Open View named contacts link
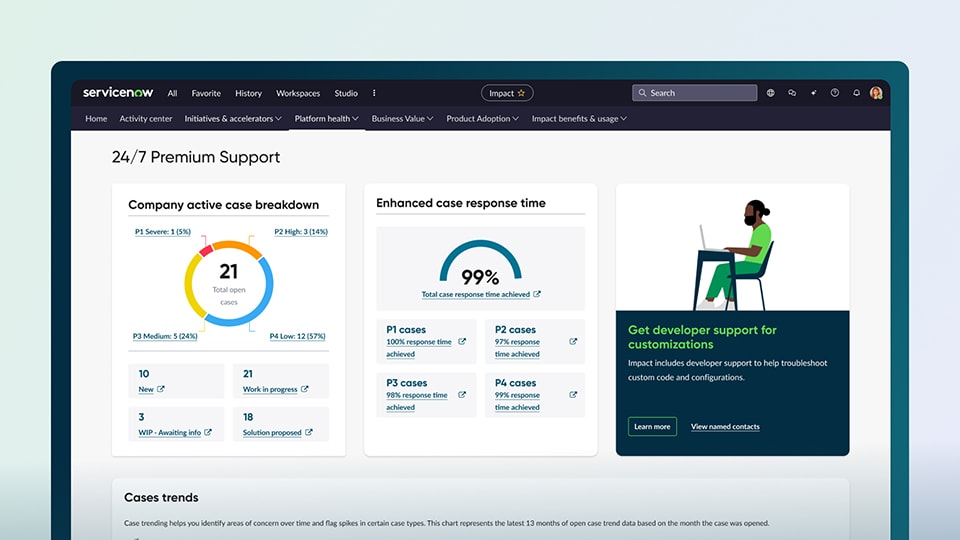Viewport: 960px width, 540px height. pos(725,427)
